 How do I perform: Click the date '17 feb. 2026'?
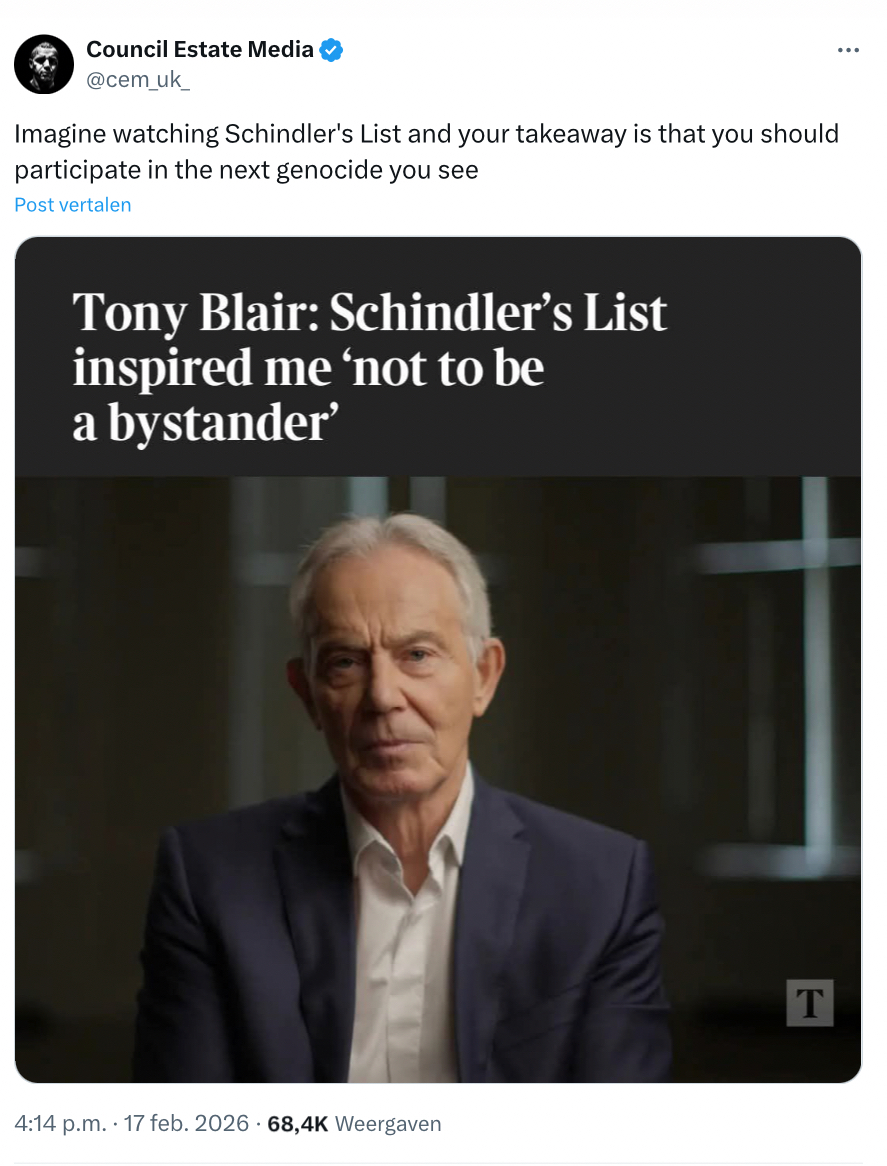point(185,1123)
